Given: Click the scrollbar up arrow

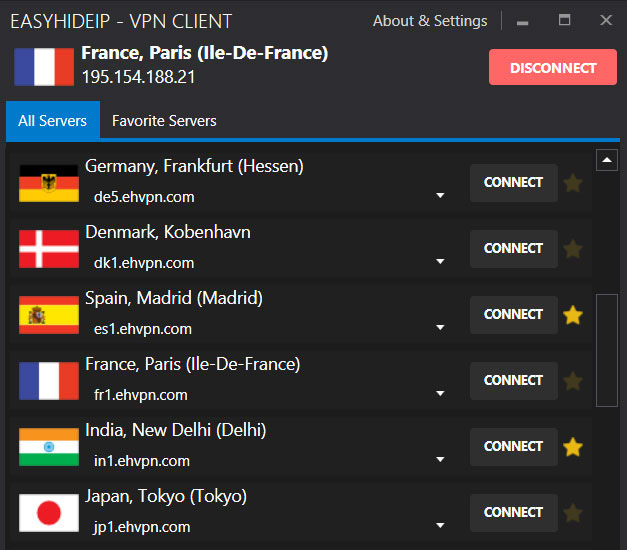Looking at the screenshot, I should coord(607,160).
